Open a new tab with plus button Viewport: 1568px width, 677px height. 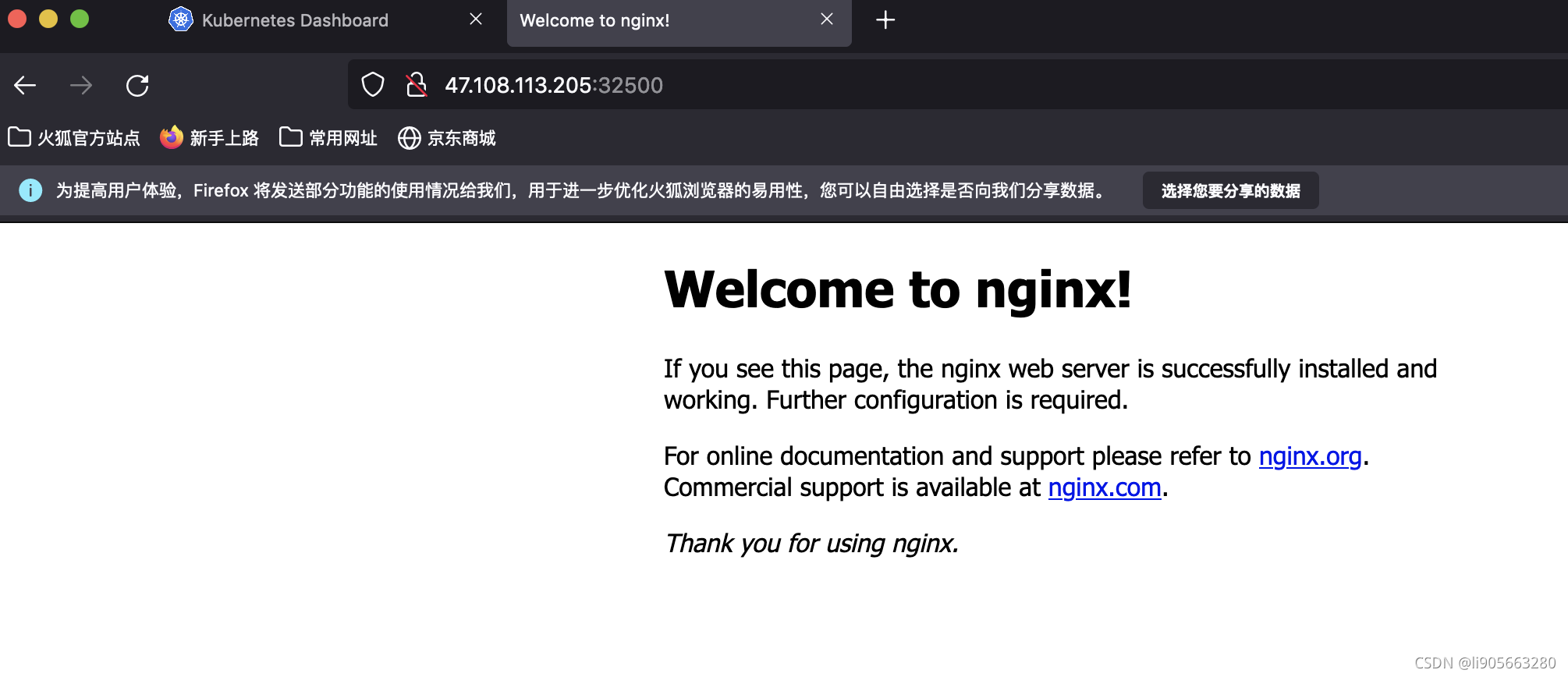(885, 19)
